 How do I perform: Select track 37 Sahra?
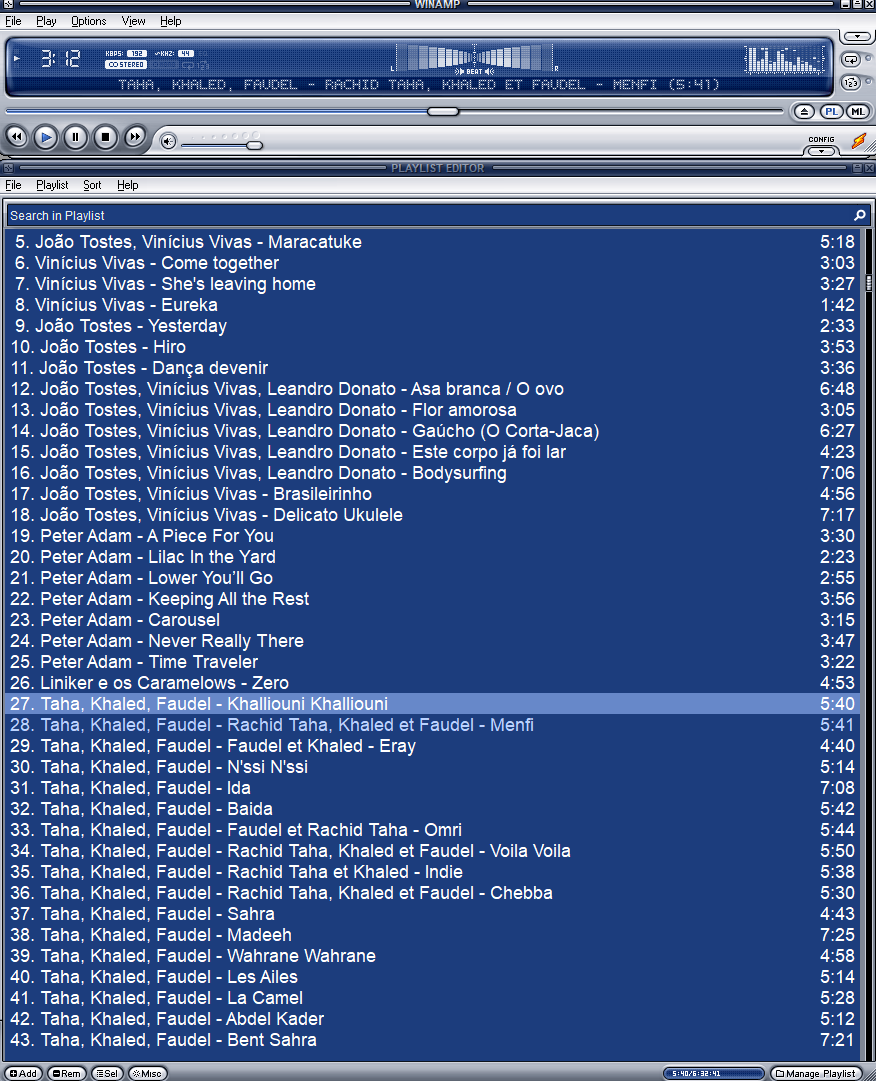coord(432,914)
